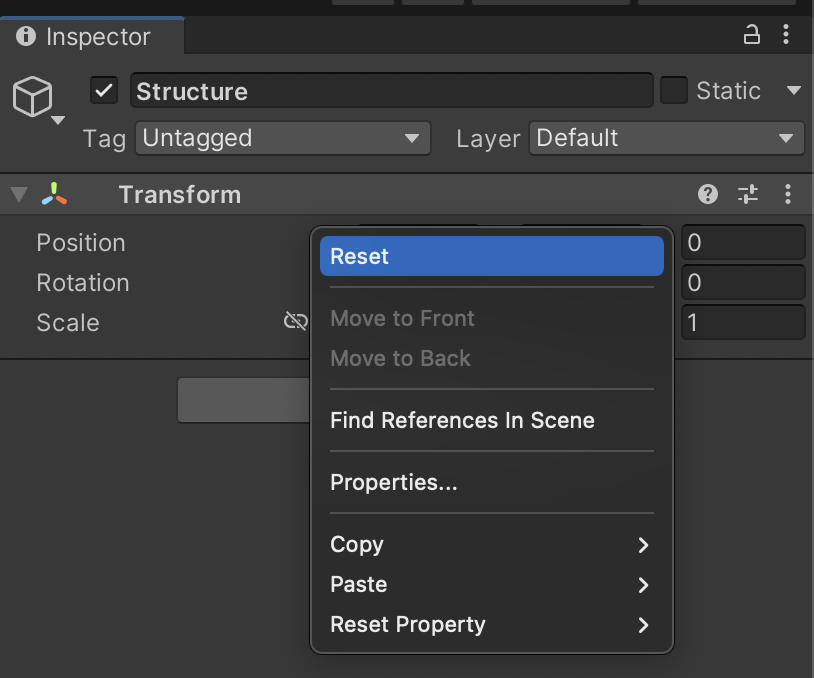Select Properties... from the context menu
814x678 pixels.
coord(394,483)
